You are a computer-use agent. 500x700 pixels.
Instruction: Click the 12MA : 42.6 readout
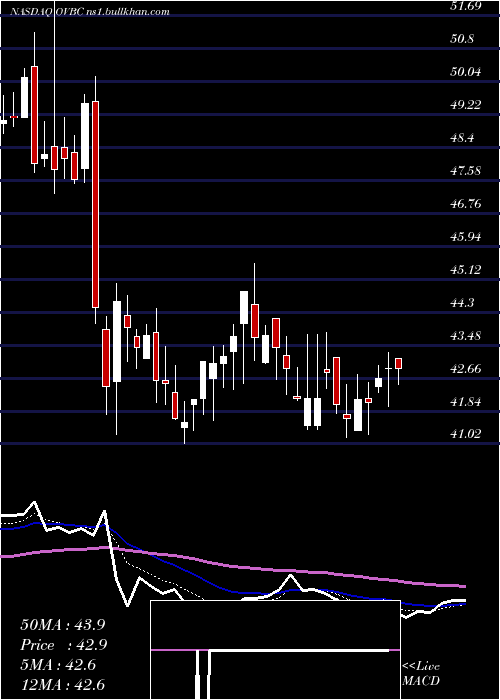[x=64, y=684]
